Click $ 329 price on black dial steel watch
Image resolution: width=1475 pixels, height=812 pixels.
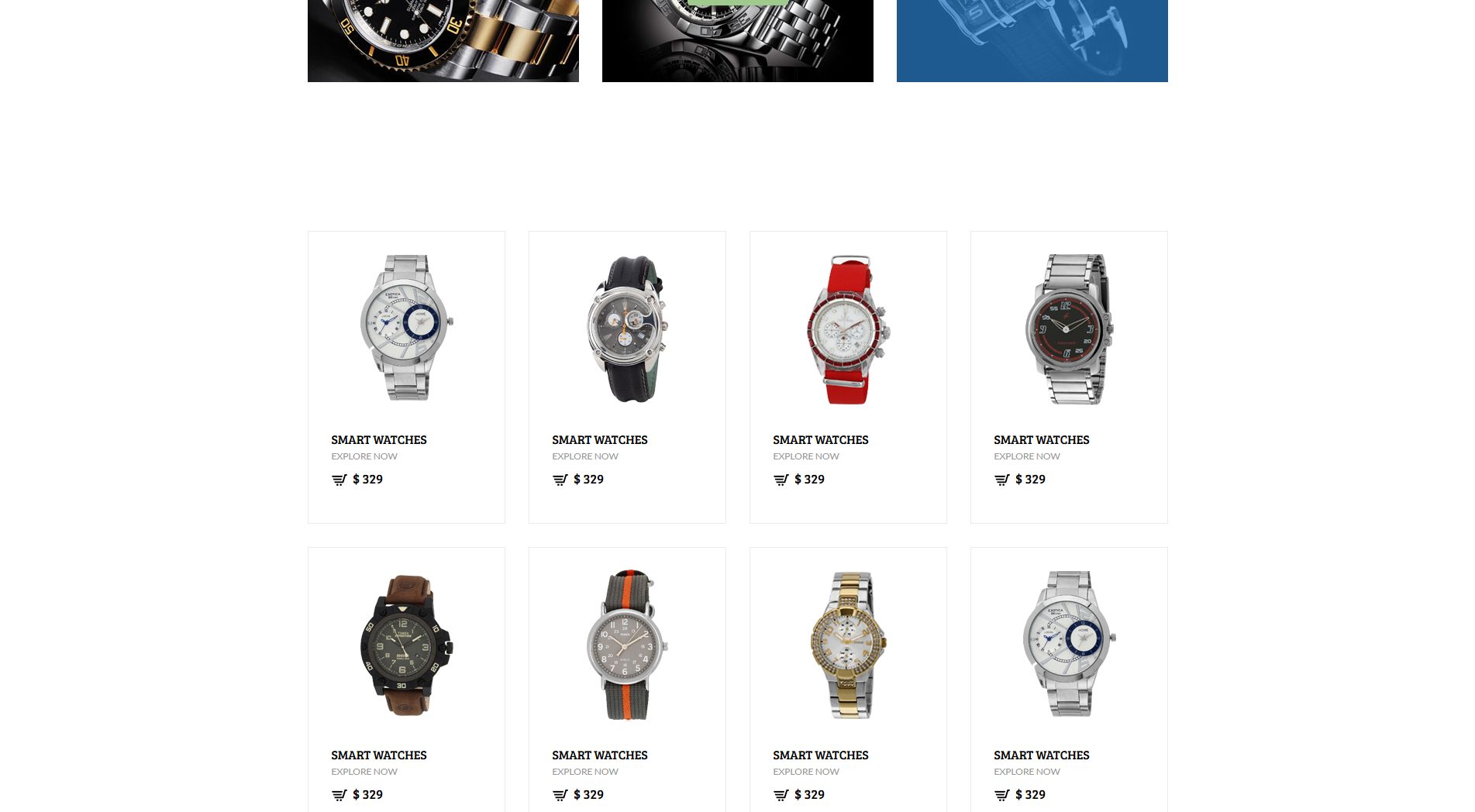[1031, 480]
